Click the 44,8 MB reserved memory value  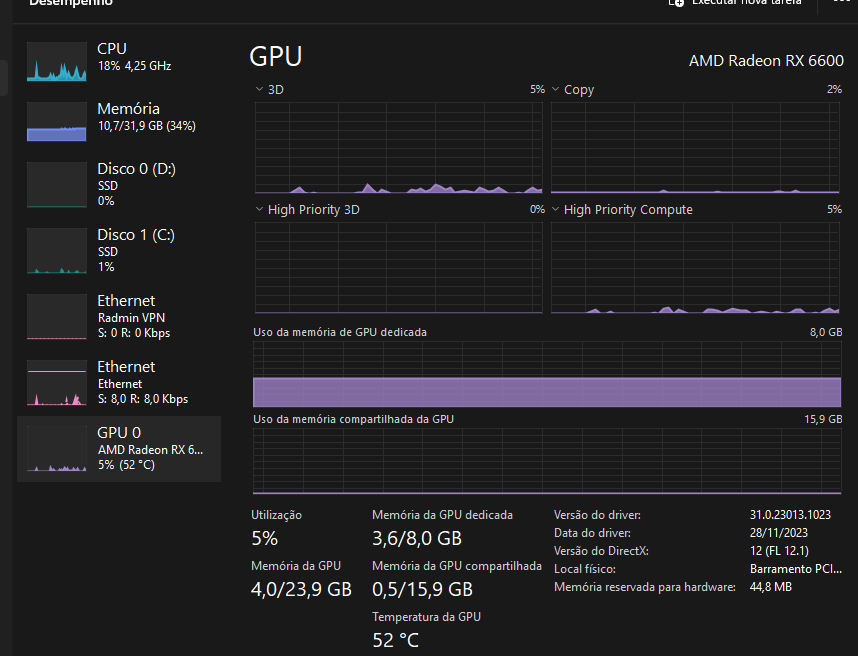coord(770,587)
